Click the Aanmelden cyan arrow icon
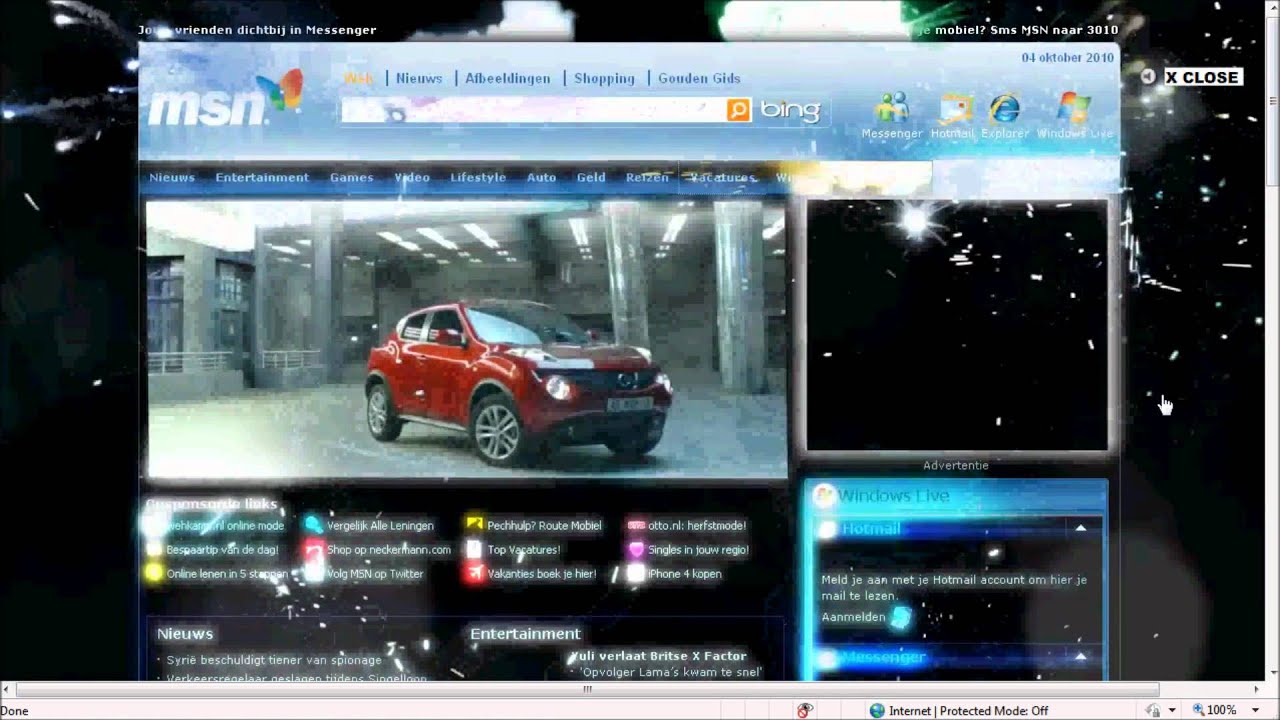Viewport: 1280px width, 720px height. 901,617
